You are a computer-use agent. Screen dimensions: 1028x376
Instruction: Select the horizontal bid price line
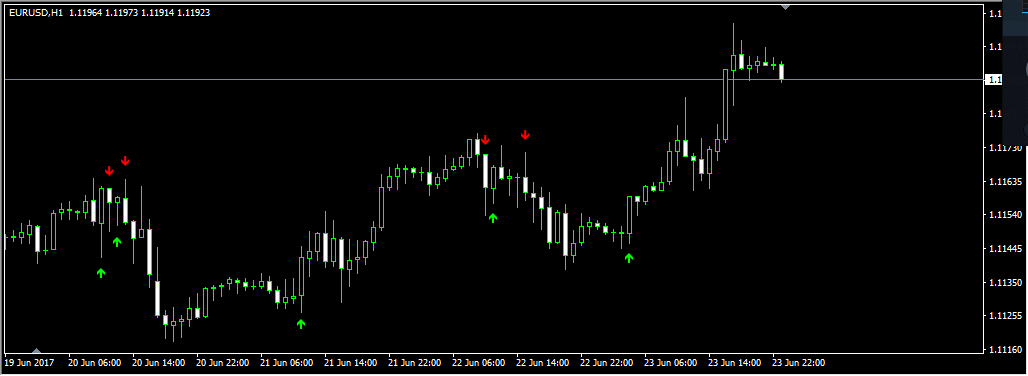click(x=492, y=79)
